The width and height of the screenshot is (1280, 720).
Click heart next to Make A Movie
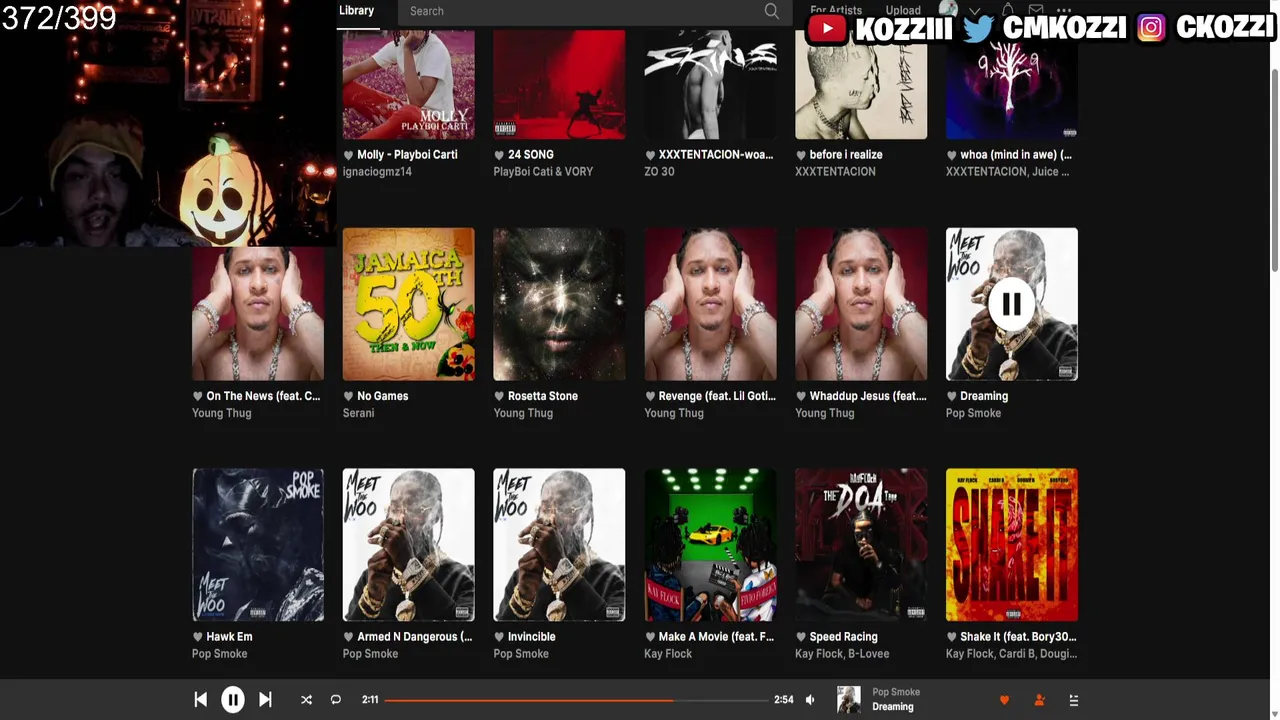click(x=650, y=637)
